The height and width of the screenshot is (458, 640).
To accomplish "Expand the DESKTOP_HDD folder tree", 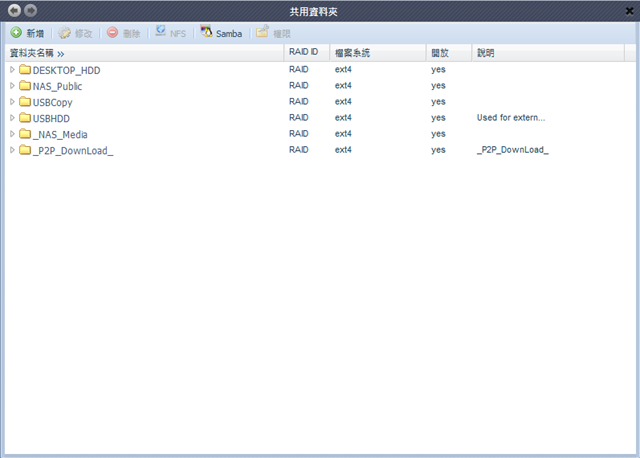I will pos(12,70).
